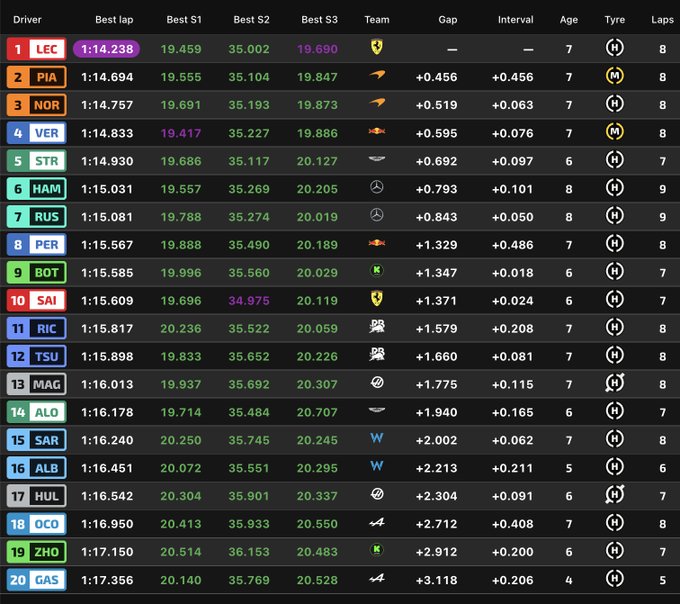Click the yellow medium tyre icon for VER
Viewport: 680px width, 604px height.
[x=615, y=132]
